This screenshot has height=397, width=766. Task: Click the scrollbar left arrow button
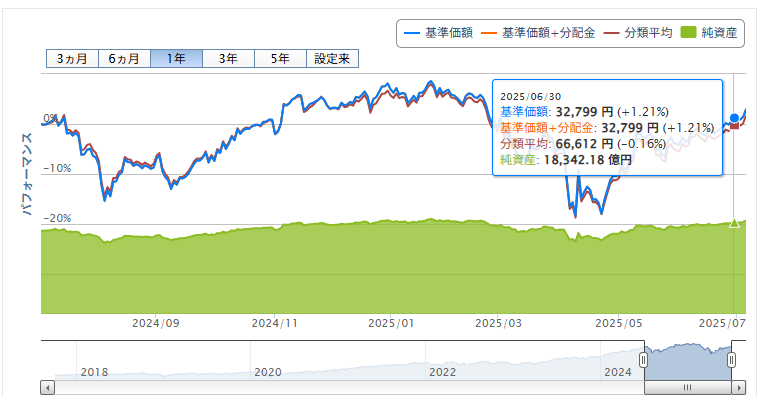coord(47,388)
